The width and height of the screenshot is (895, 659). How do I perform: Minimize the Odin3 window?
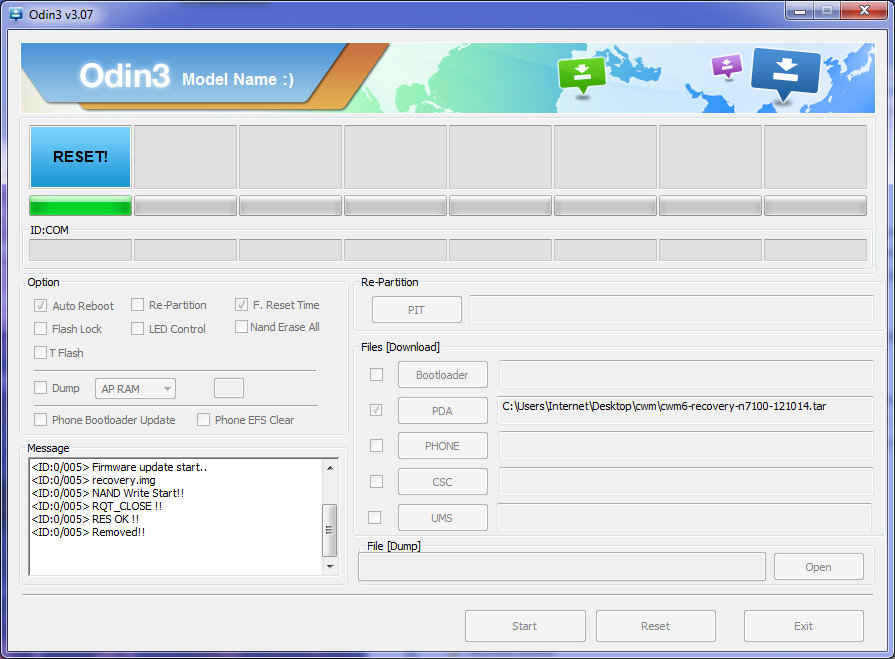point(800,11)
